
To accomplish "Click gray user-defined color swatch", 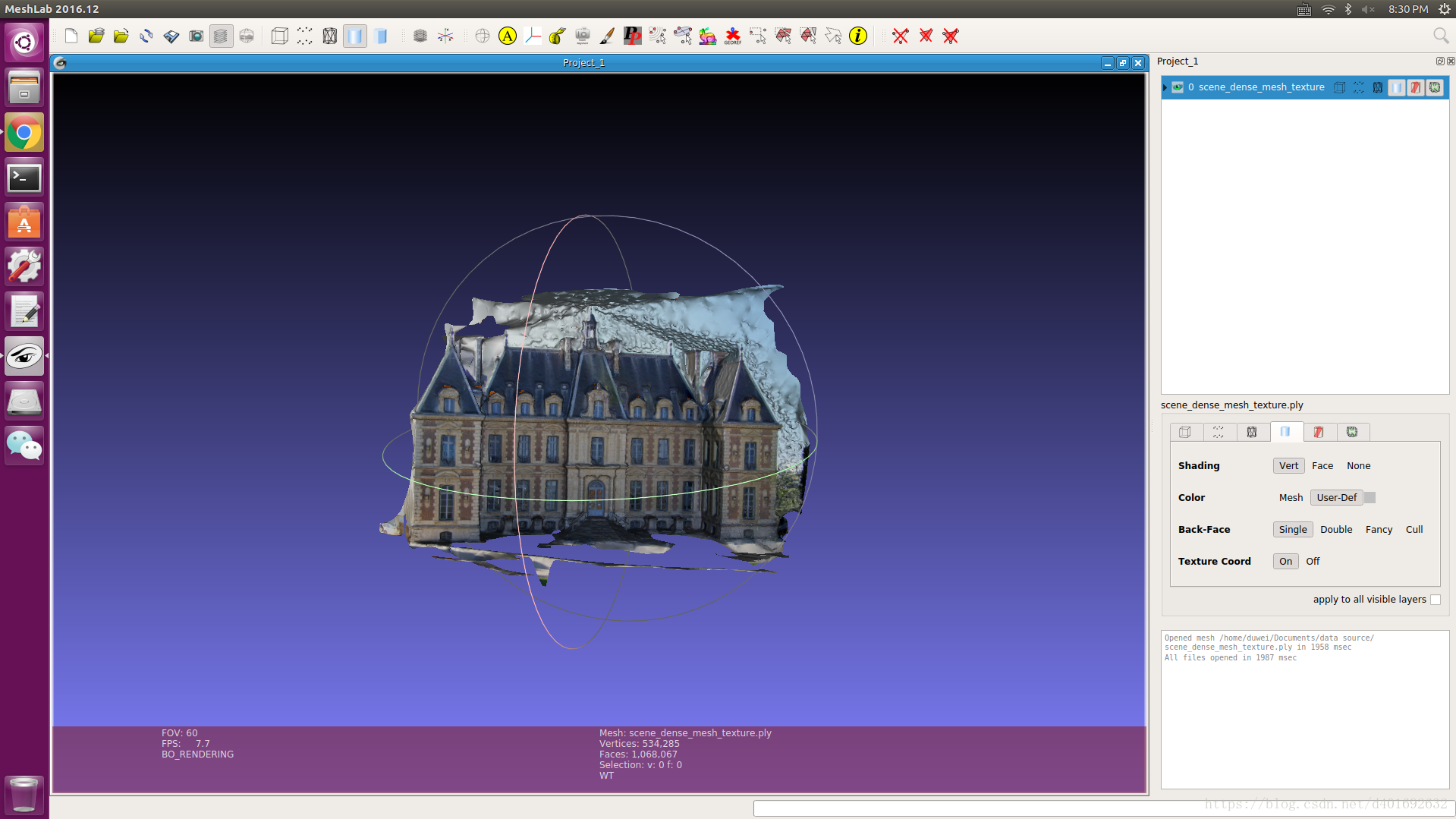I will [x=1370, y=498].
